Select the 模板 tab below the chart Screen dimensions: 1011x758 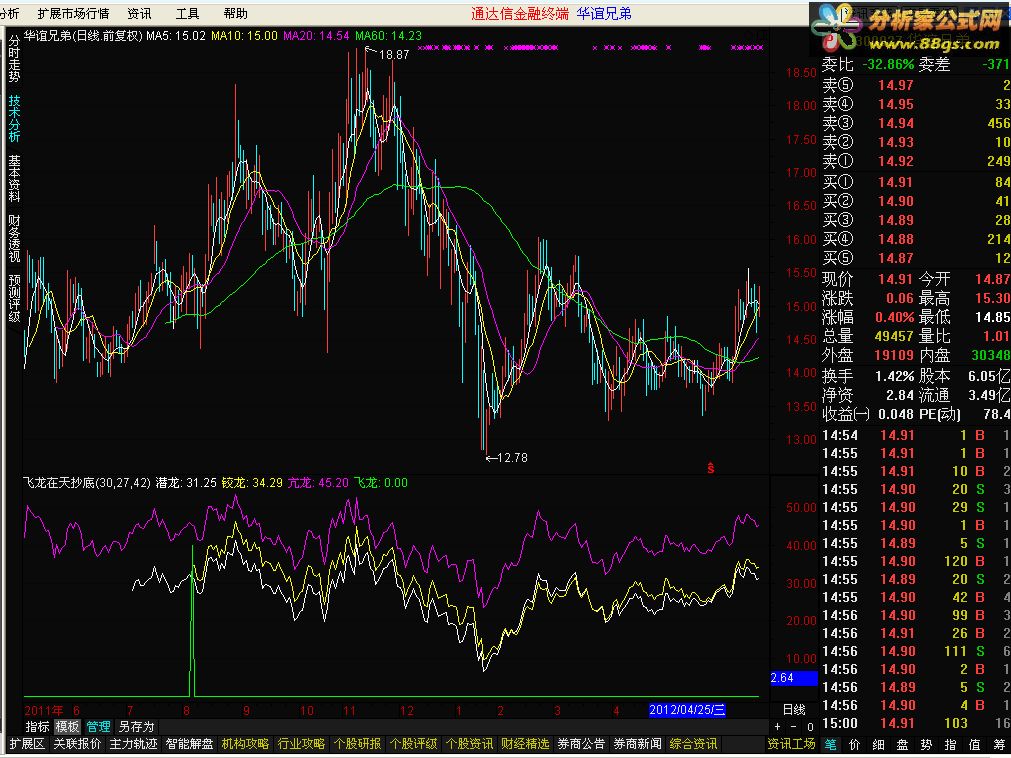(67, 726)
